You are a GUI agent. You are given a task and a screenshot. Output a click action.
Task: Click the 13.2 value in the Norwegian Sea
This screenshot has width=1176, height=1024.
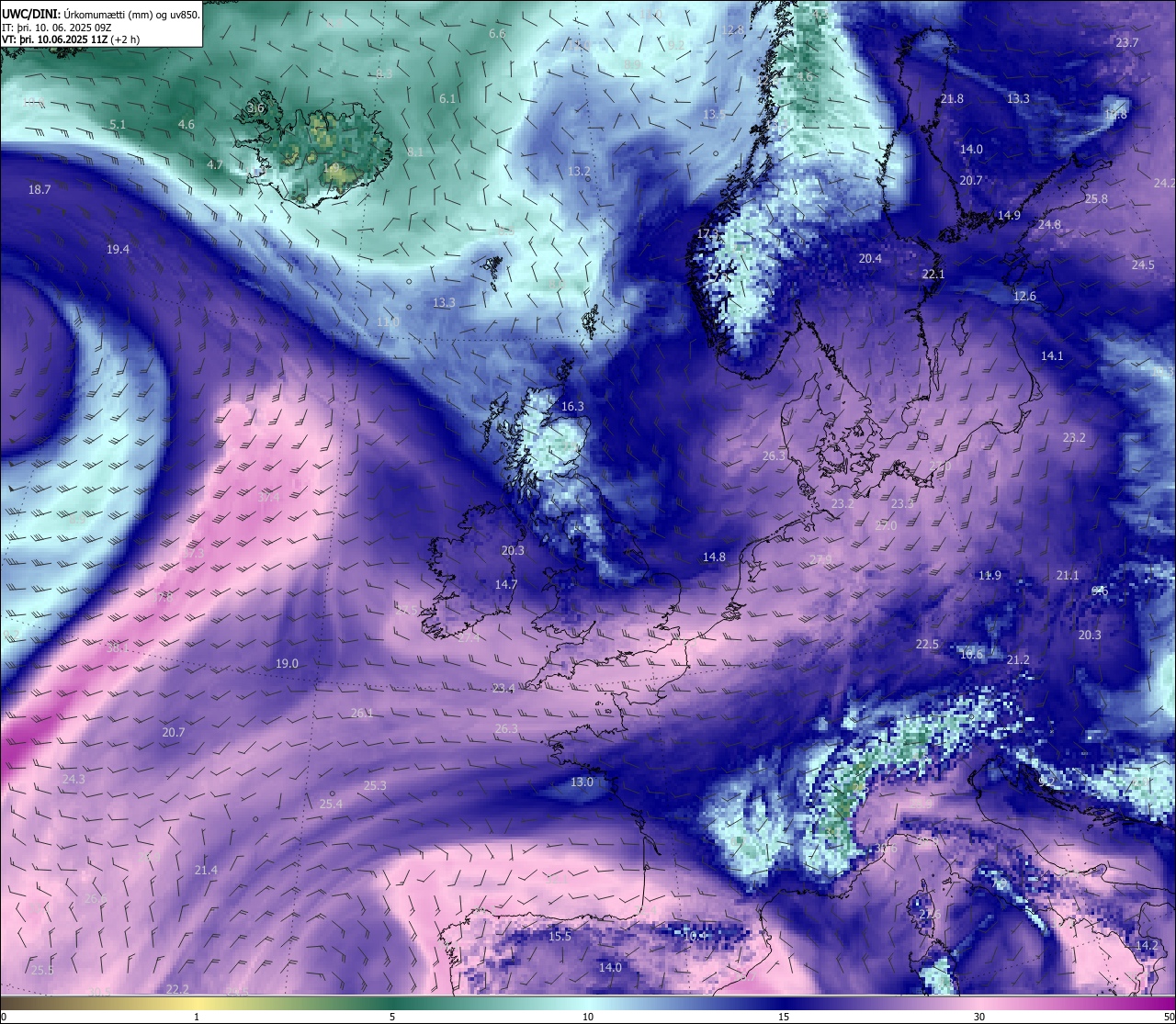(579, 171)
